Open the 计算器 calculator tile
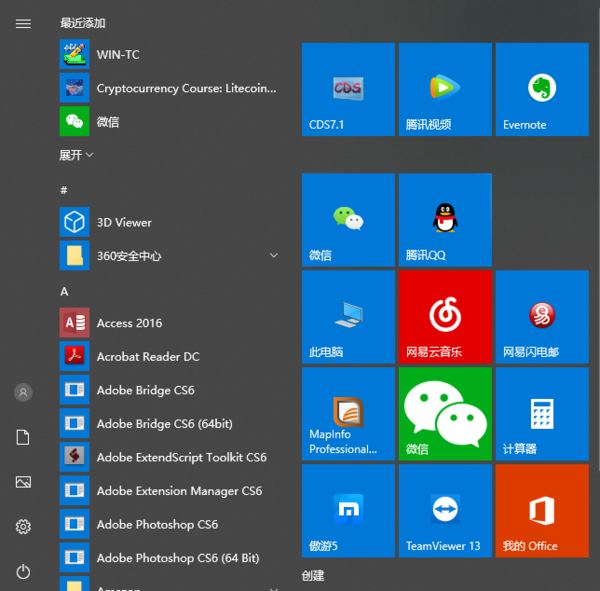600x591 pixels. [542, 413]
